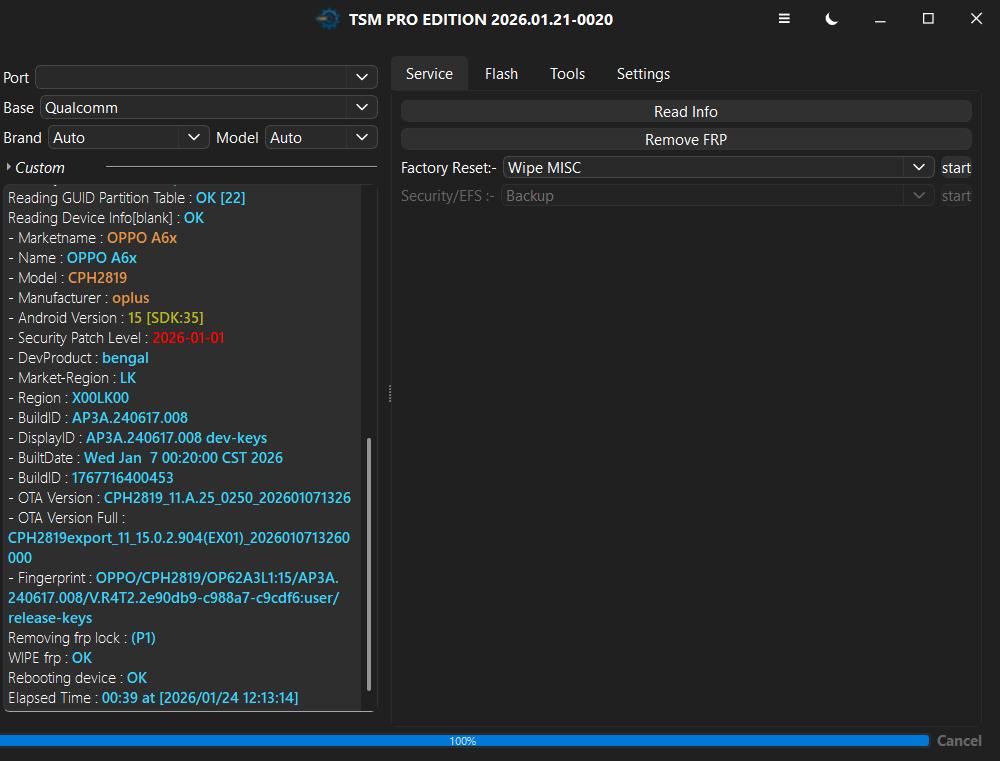Open the Model Auto dropdown
This screenshot has width=1000, height=761.
(x=321, y=137)
